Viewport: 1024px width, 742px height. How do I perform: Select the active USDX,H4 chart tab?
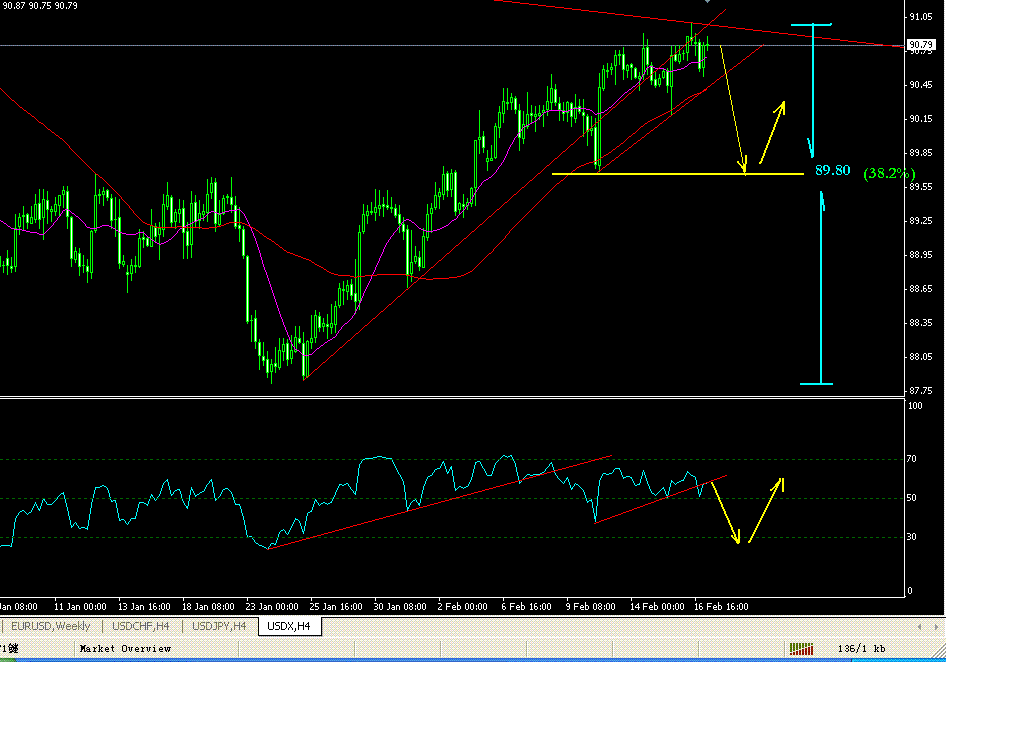[x=289, y=626]
